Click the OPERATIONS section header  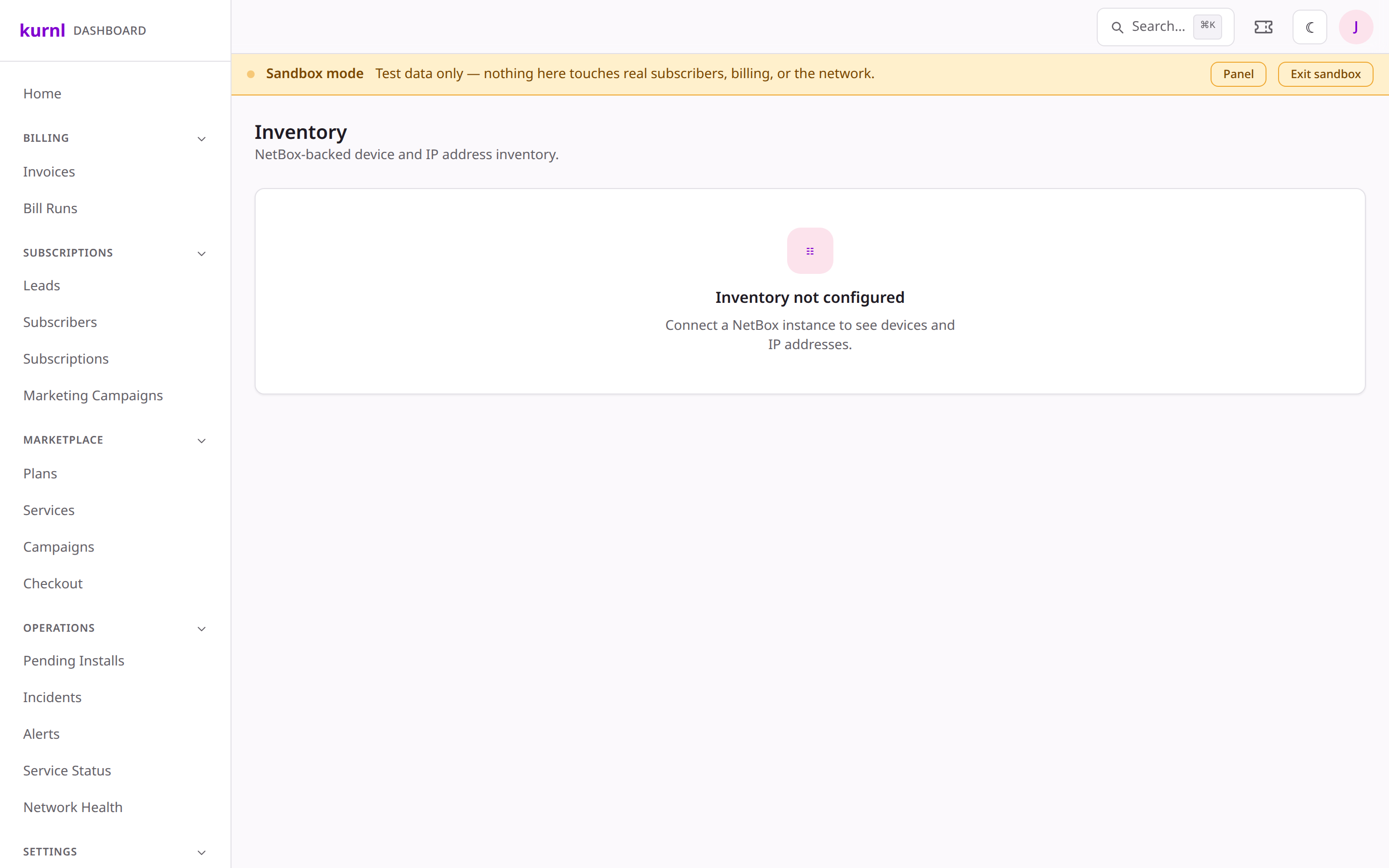pos(59,628)
